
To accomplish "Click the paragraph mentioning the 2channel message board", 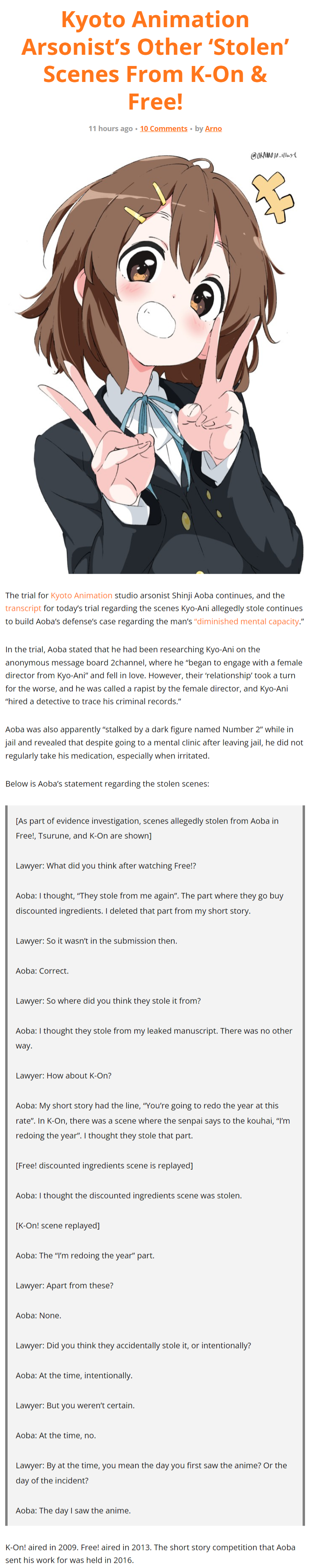I will (x=154, y=675).
